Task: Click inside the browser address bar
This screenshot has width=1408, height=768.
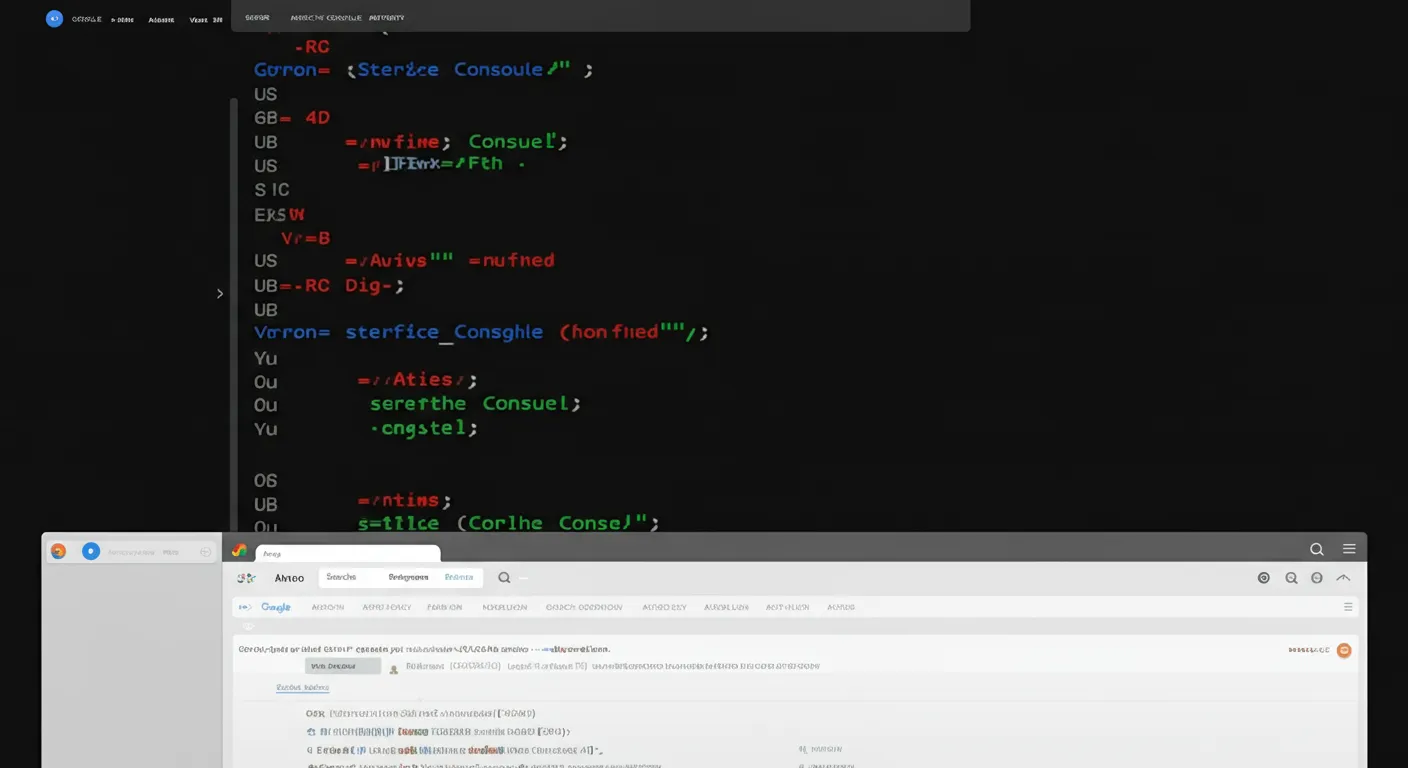Action: click(347, 552)
